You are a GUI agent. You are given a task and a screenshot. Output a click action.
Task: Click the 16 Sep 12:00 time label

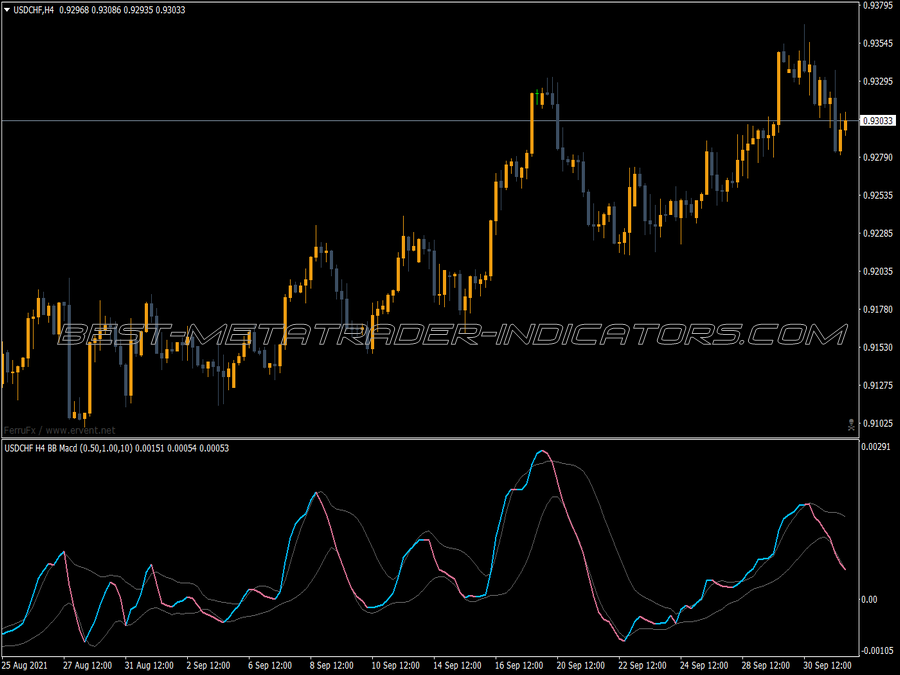(x=519, y=666)
